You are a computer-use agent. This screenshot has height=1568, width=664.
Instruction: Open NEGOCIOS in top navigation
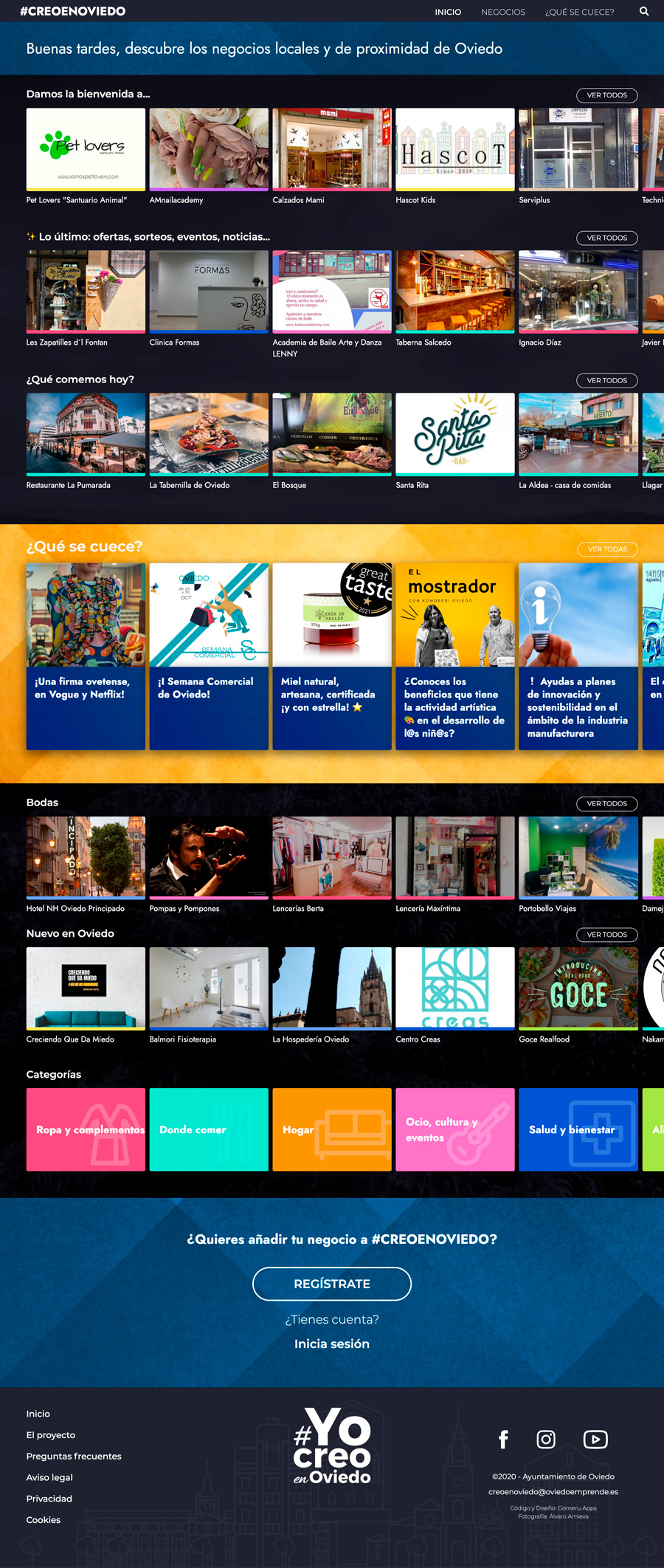(503, 12)
